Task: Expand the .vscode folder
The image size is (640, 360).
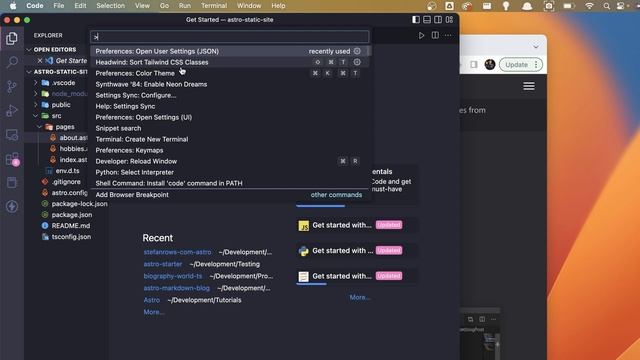Action: tap(36, 82)
